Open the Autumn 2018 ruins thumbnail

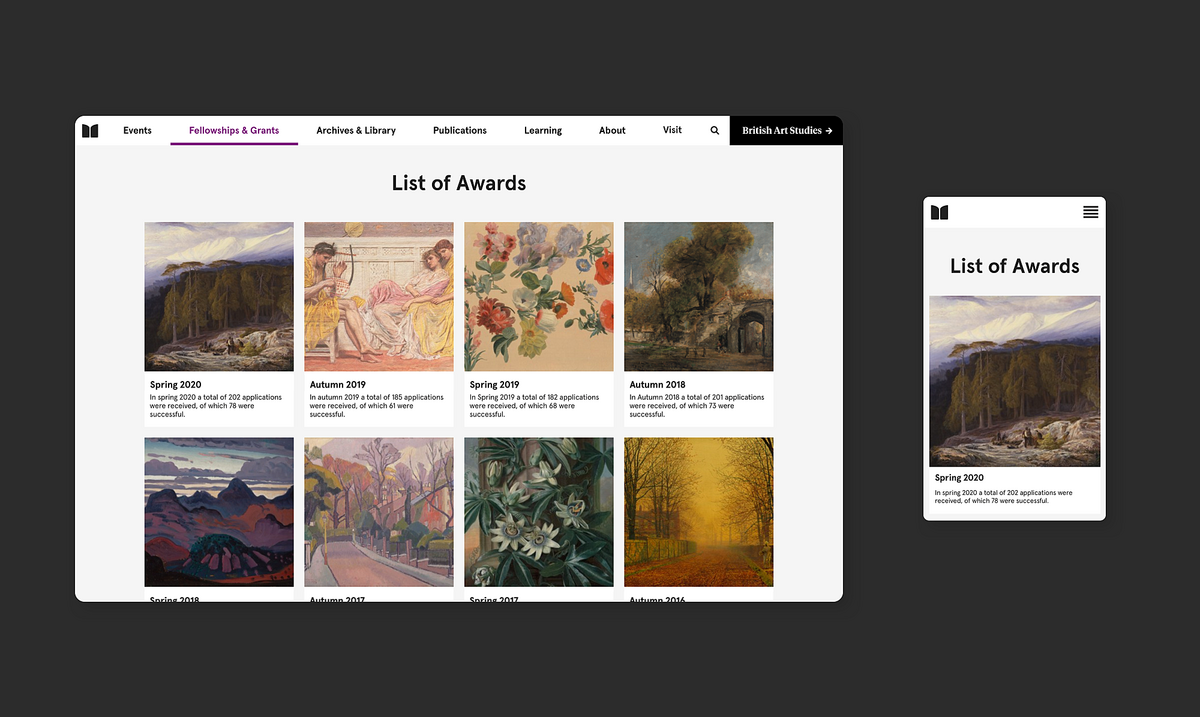click(x=699, y=297)
